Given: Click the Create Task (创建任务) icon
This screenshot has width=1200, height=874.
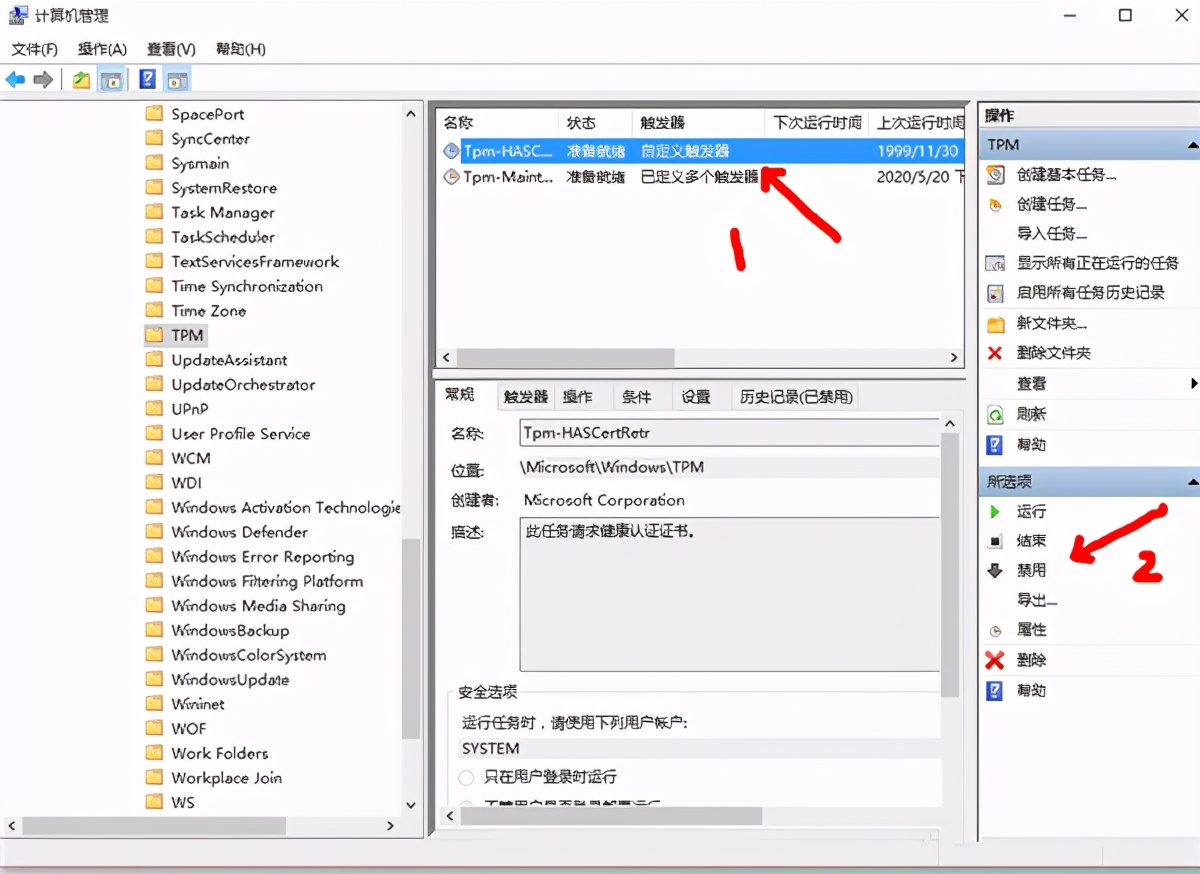Looking at the screenshot, I should [996, 204].
